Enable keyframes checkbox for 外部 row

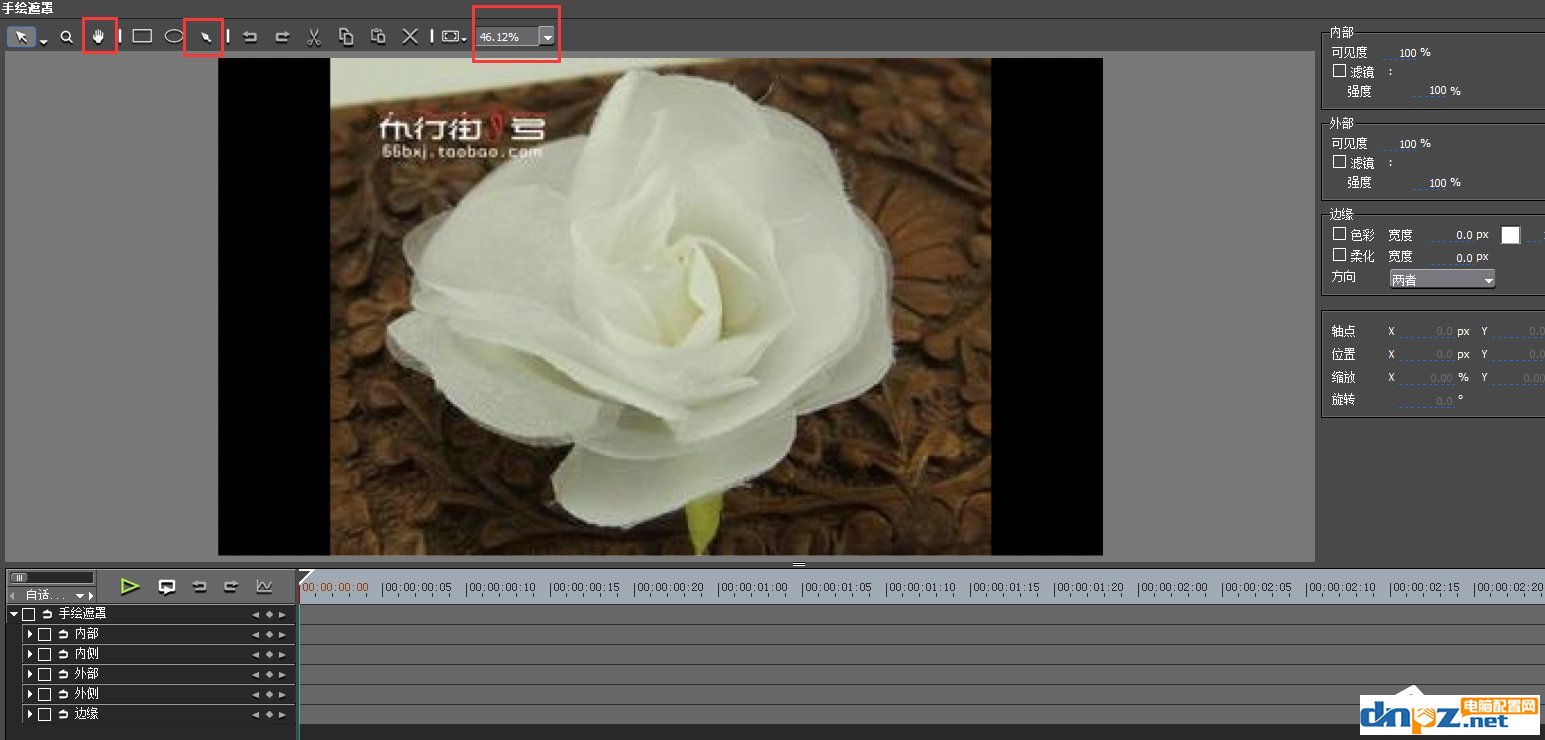pos(44,674)
